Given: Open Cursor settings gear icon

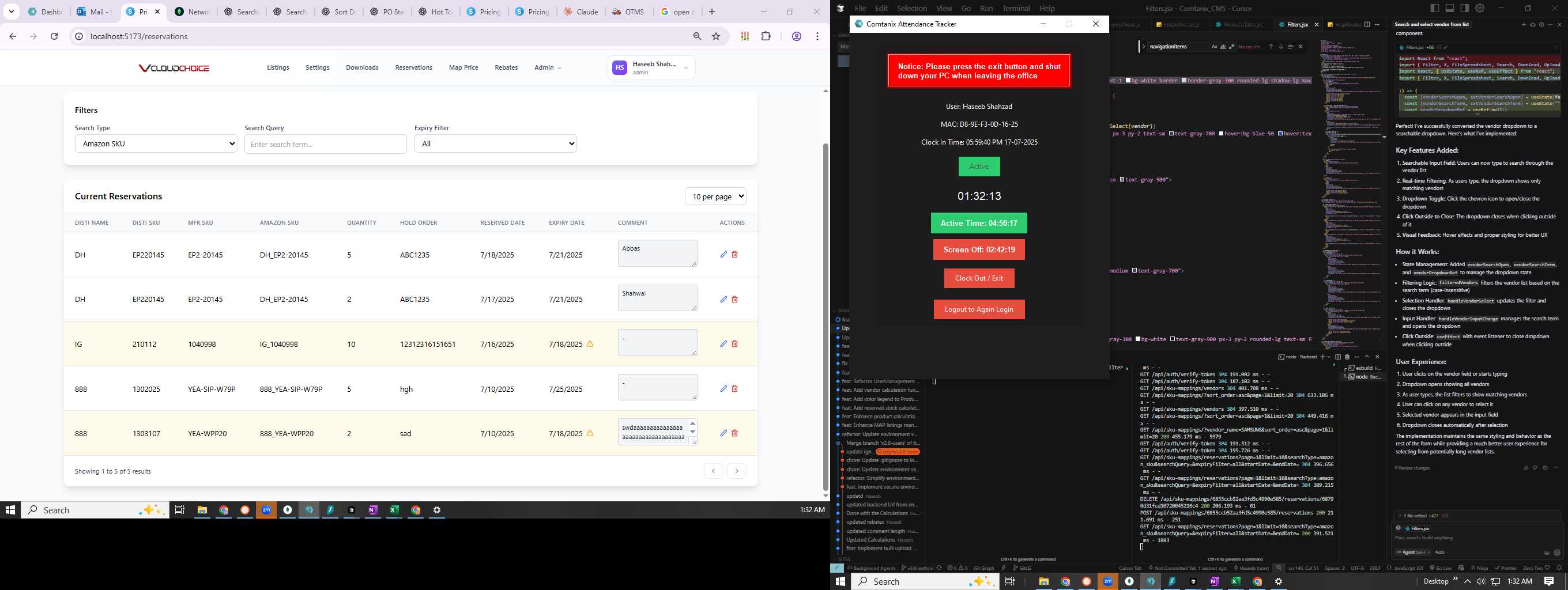Looking at the screenshot, I should click(x=1480, y=8).
